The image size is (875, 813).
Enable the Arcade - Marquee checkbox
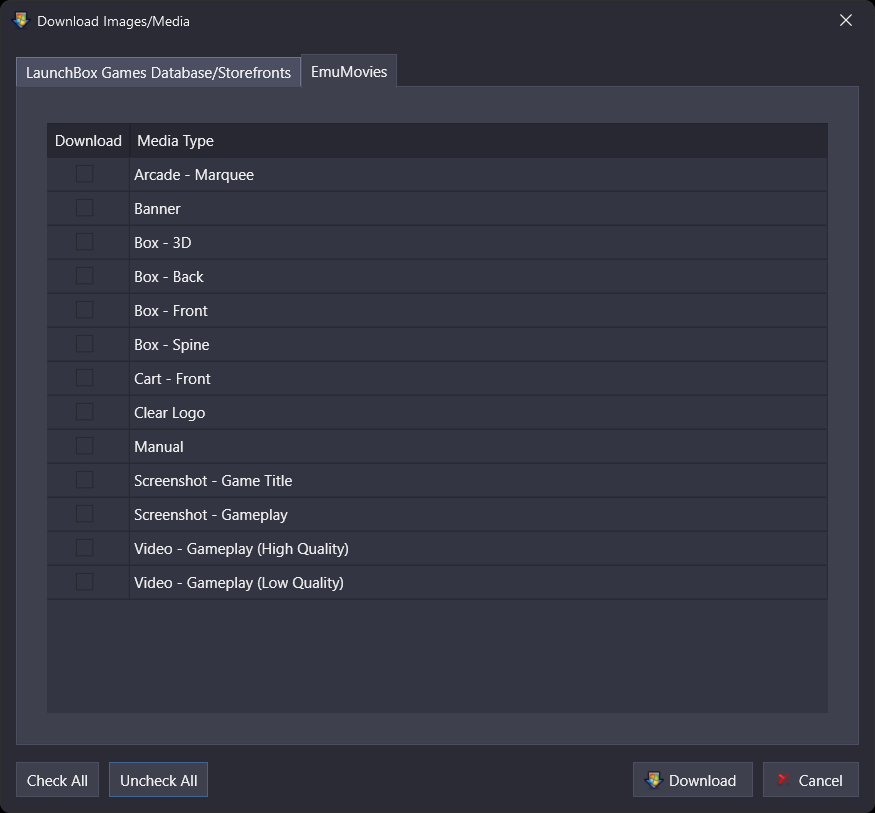(x=84, y=174)
